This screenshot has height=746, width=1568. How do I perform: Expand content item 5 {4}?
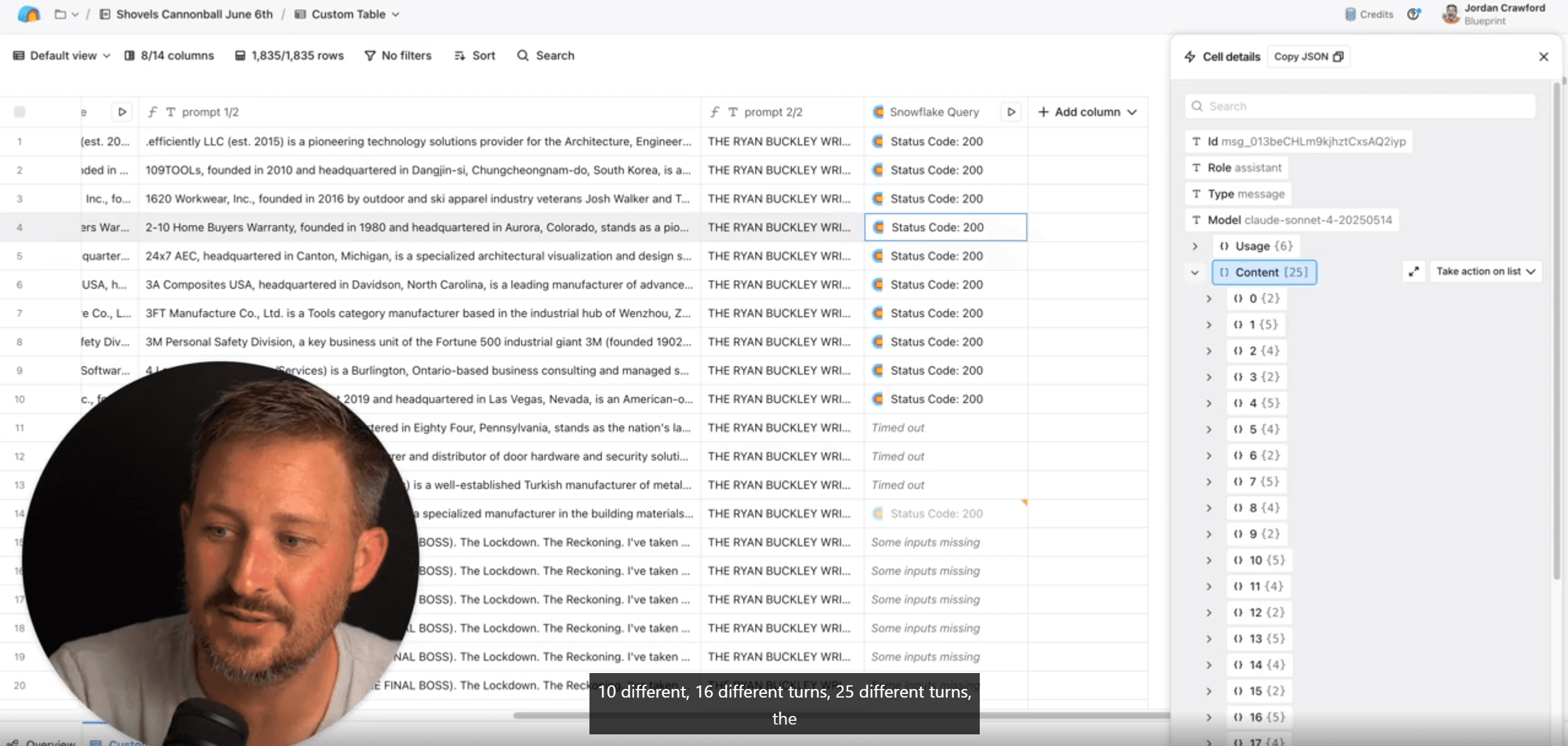tap(1209, 430)
